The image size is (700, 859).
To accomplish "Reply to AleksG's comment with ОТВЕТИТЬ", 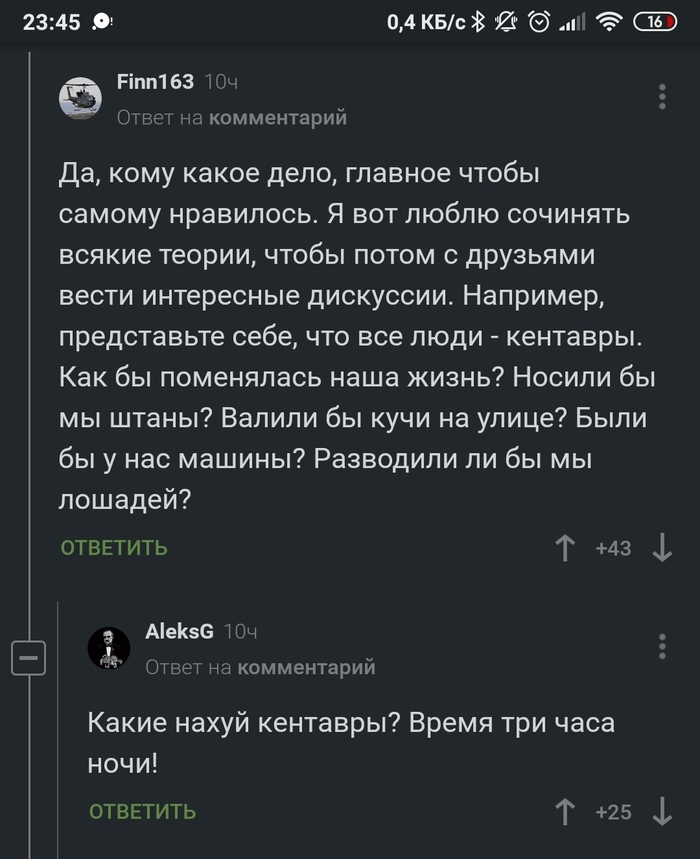I will (142, 811).
